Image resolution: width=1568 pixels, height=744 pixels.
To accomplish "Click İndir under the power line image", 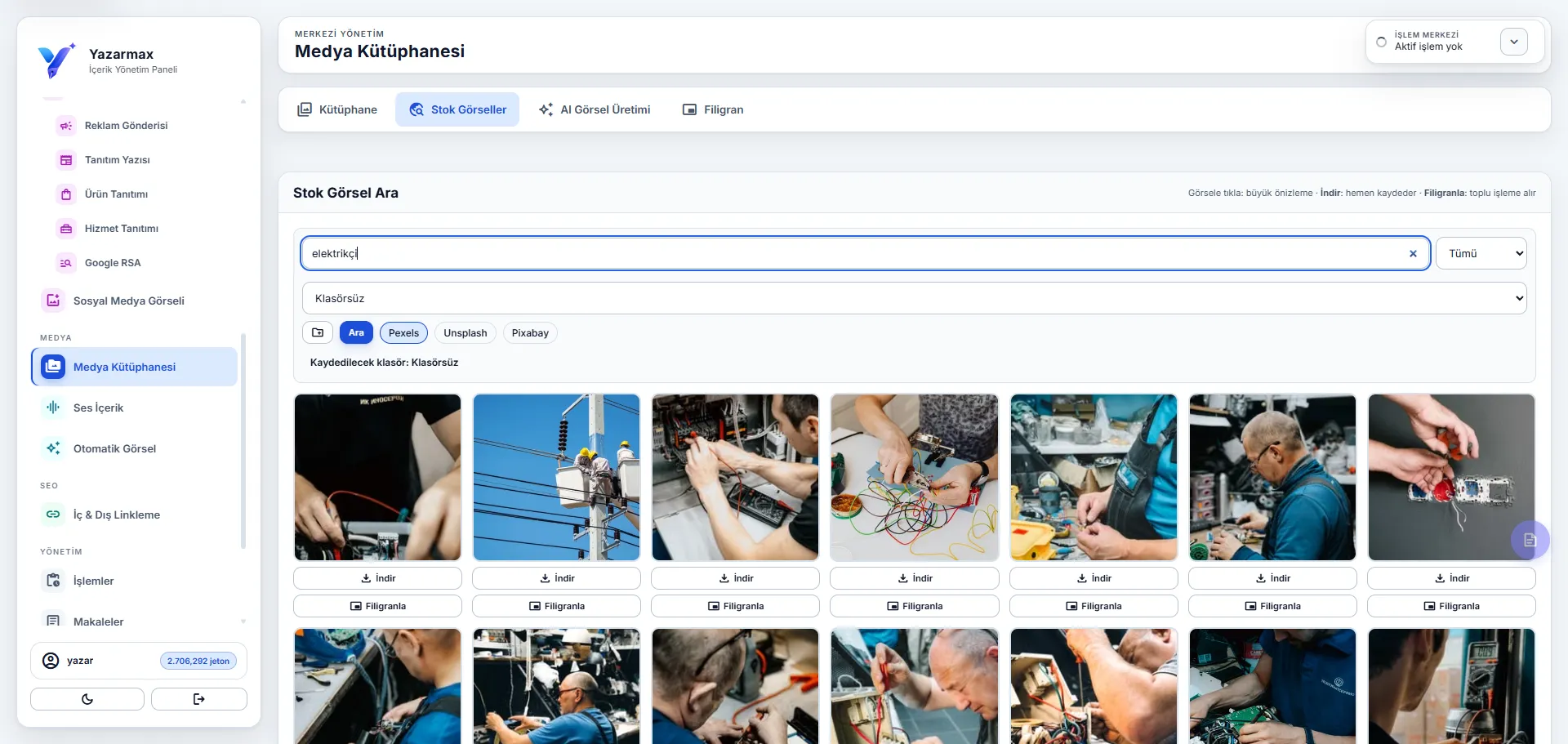I will (x=556, y=578).
